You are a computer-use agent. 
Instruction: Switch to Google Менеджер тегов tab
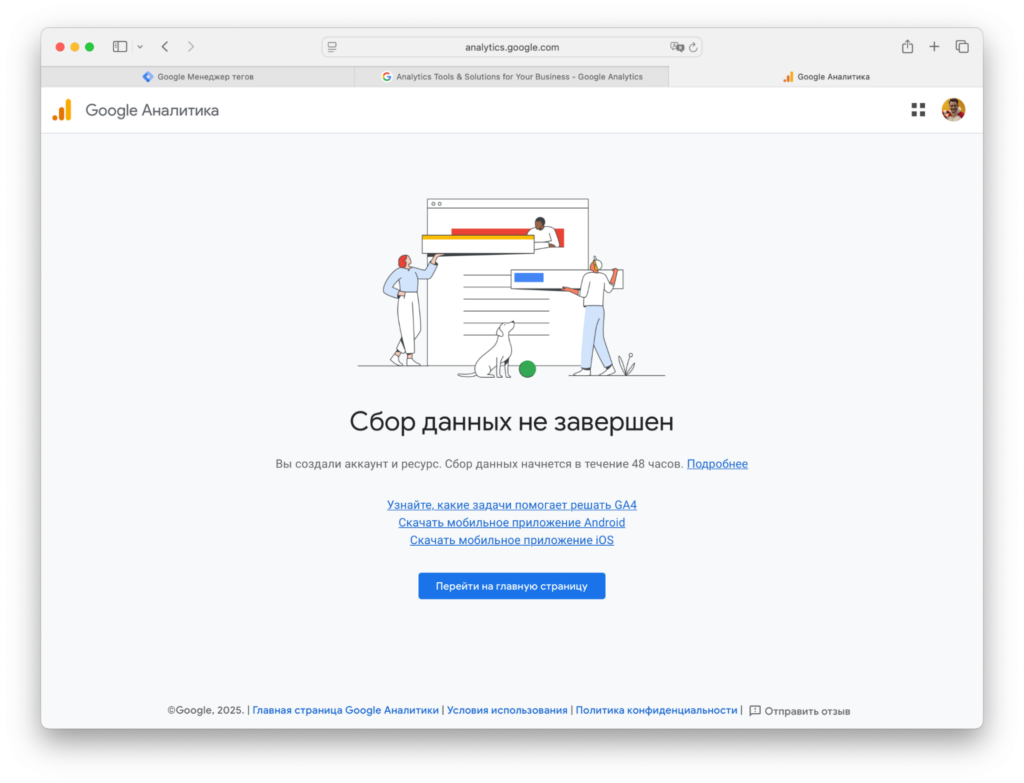point(198,76)
